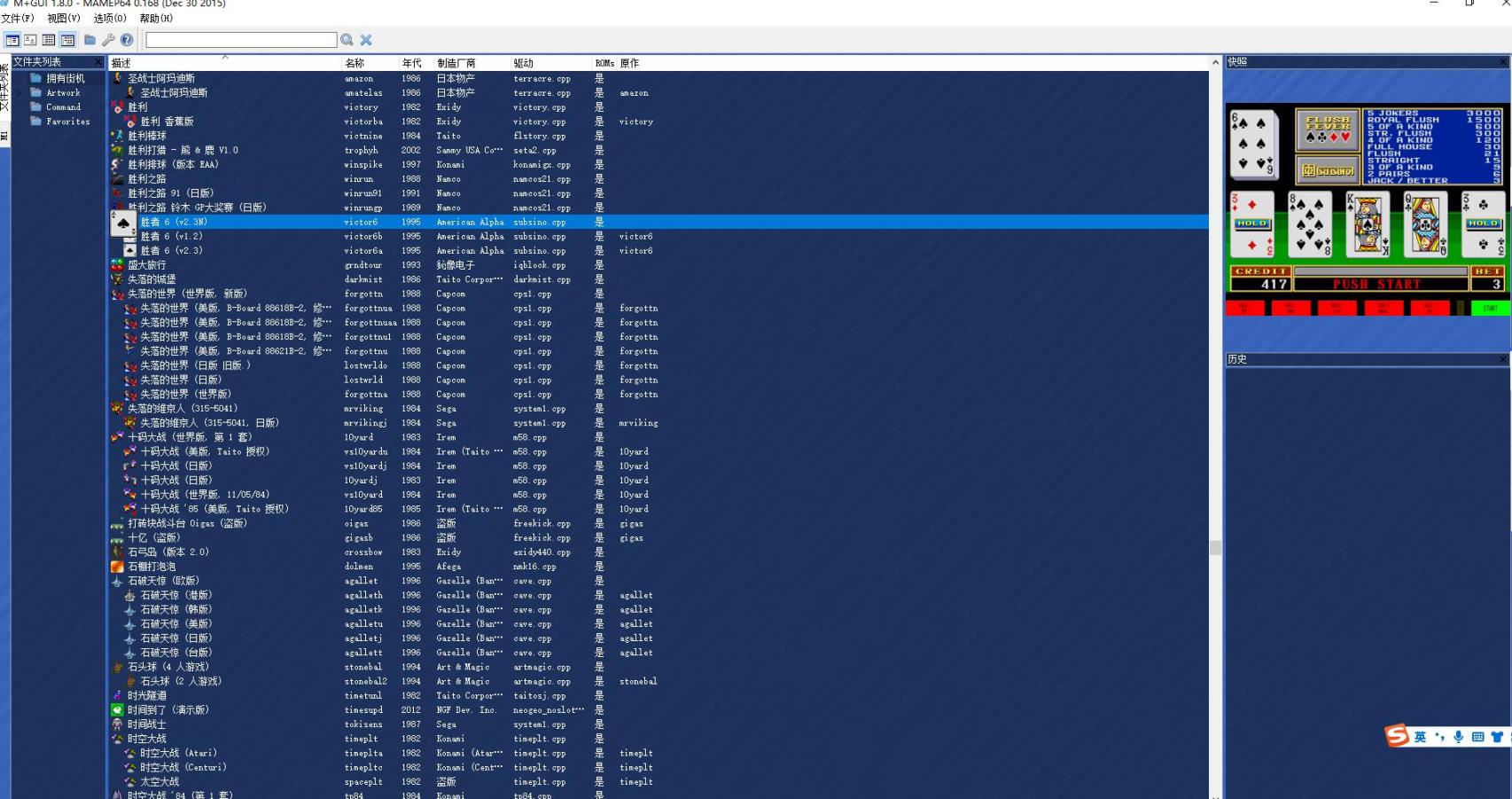Toggle the grouped list view toolbar icon
Screen dimensions: 1512x799
pos(67,40)
